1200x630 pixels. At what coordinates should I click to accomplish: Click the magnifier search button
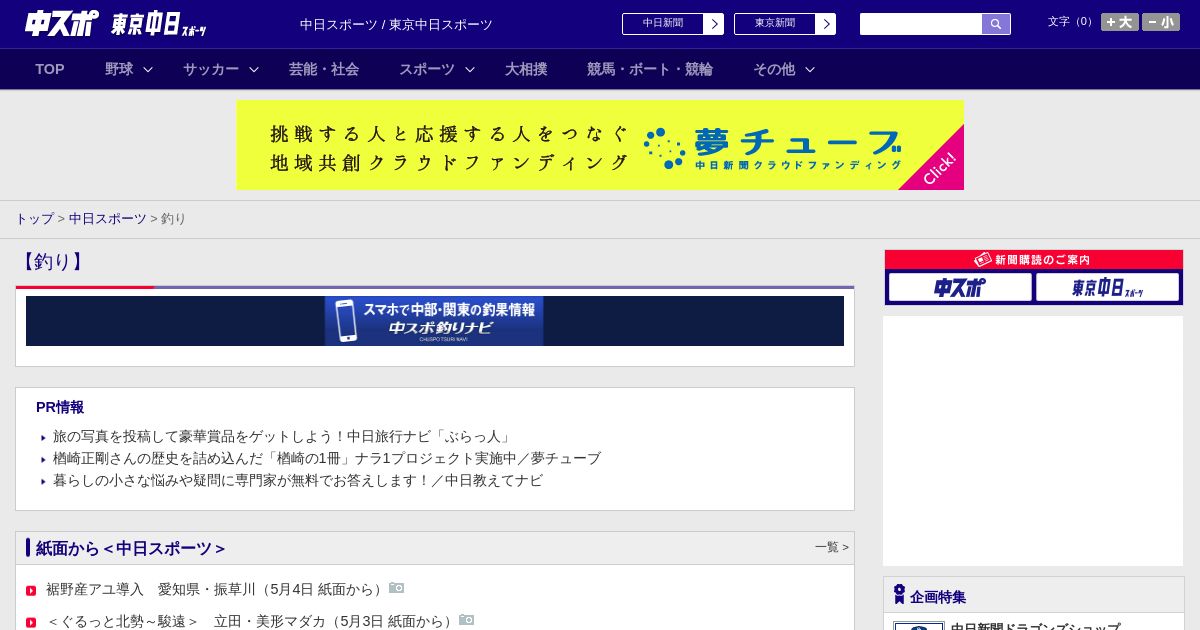(x=996, y=24)
